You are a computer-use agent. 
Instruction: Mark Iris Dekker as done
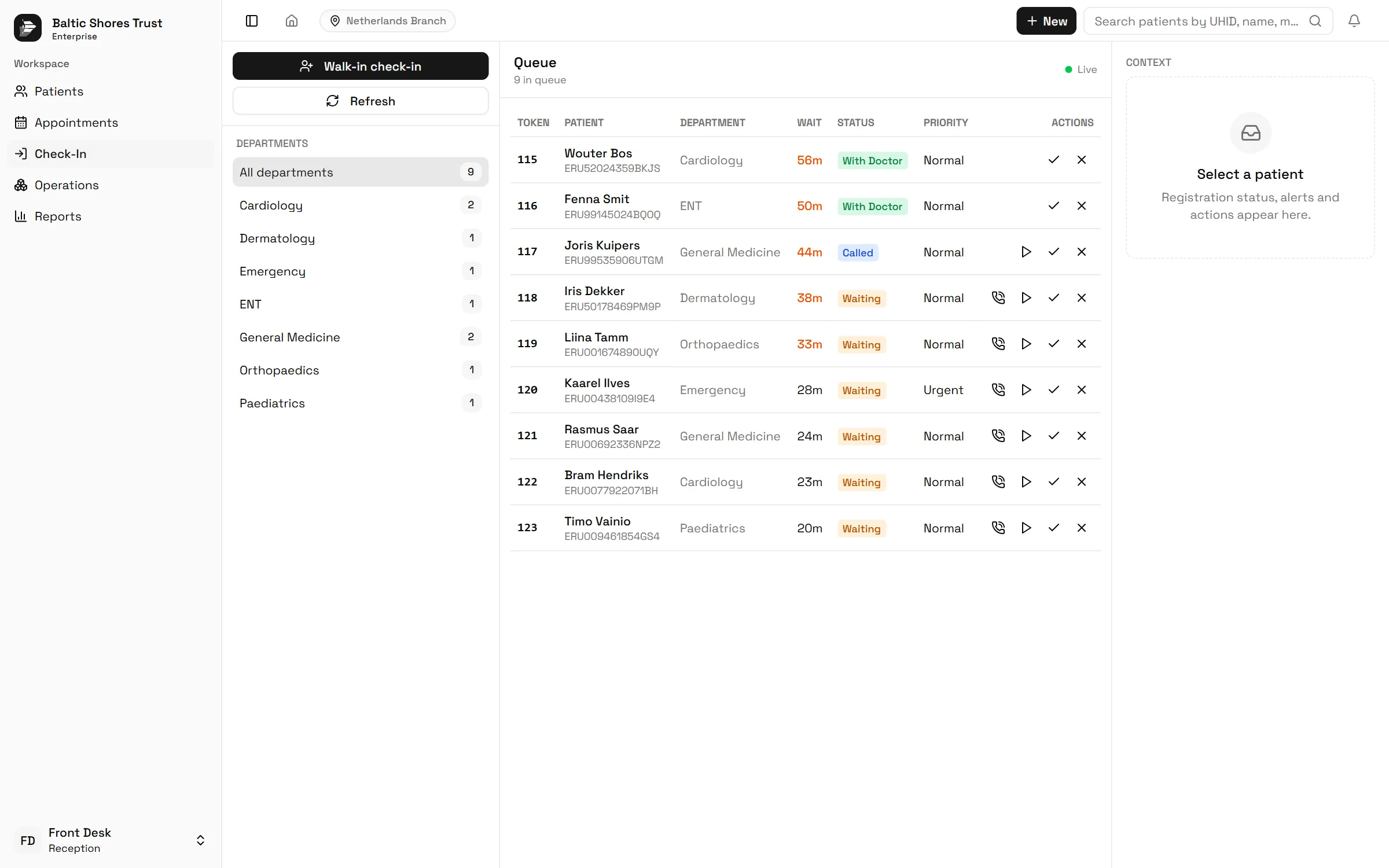click(1054, 297)
